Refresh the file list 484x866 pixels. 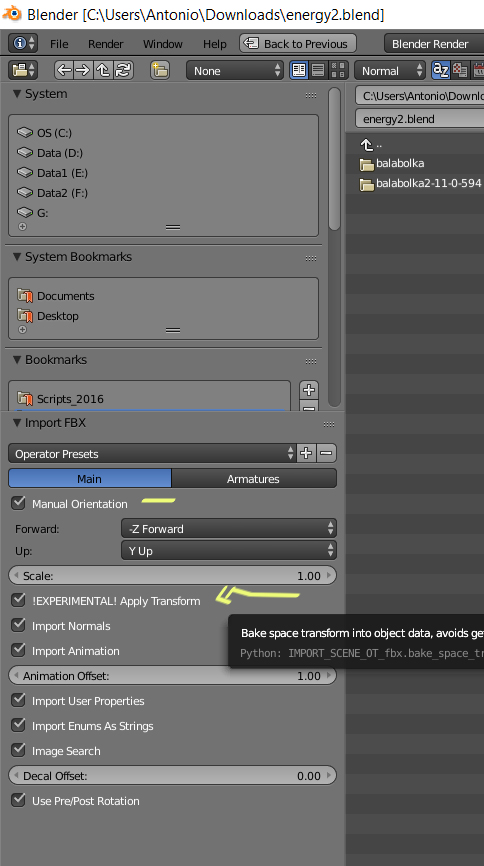(123, 70)
